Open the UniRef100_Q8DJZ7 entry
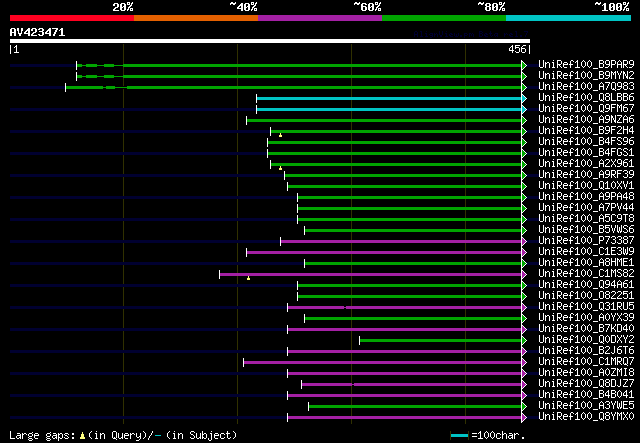 (x=586, y=384)
